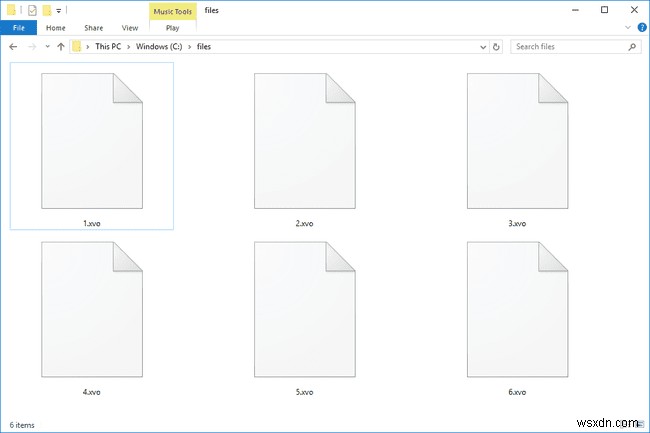Click the address bar folder icon
The height and width of the screenshot is (433, 650).
(x=77, y=46)
